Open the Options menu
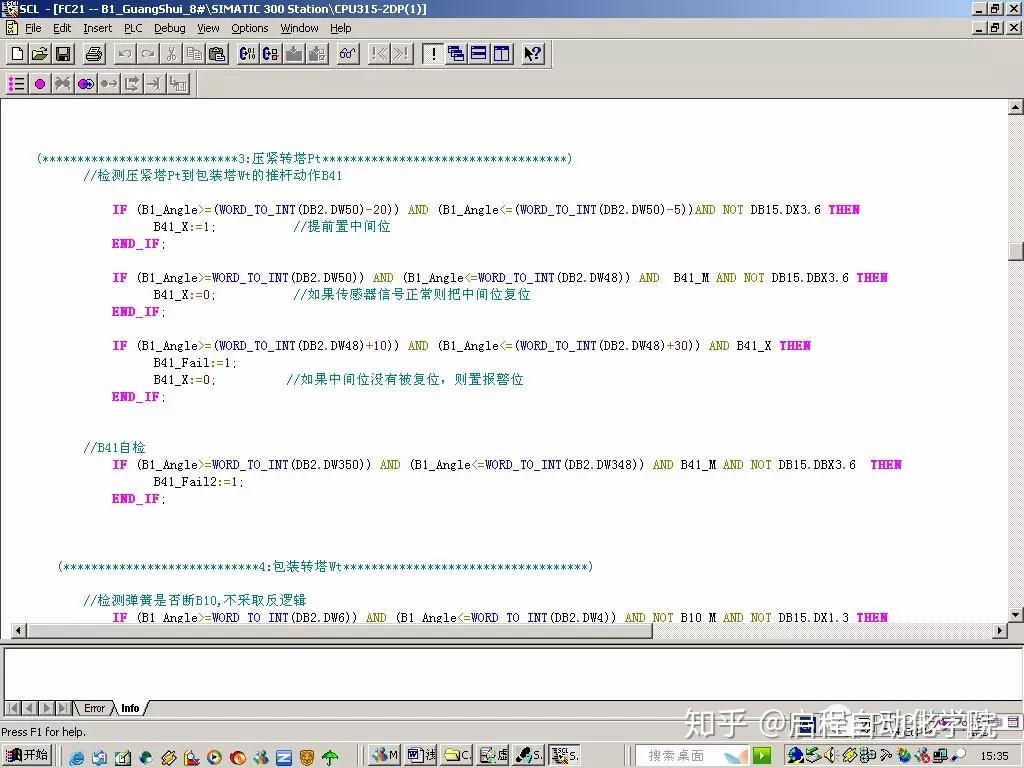Screen dimensions: 1024x768 click(x=249, y=28)
